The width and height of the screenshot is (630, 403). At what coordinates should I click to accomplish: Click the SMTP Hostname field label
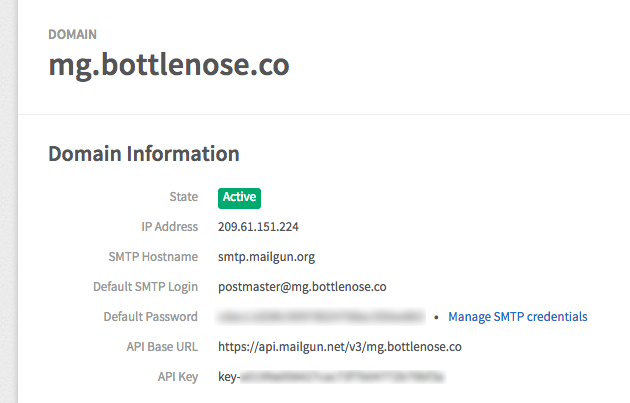click(153, 257)
